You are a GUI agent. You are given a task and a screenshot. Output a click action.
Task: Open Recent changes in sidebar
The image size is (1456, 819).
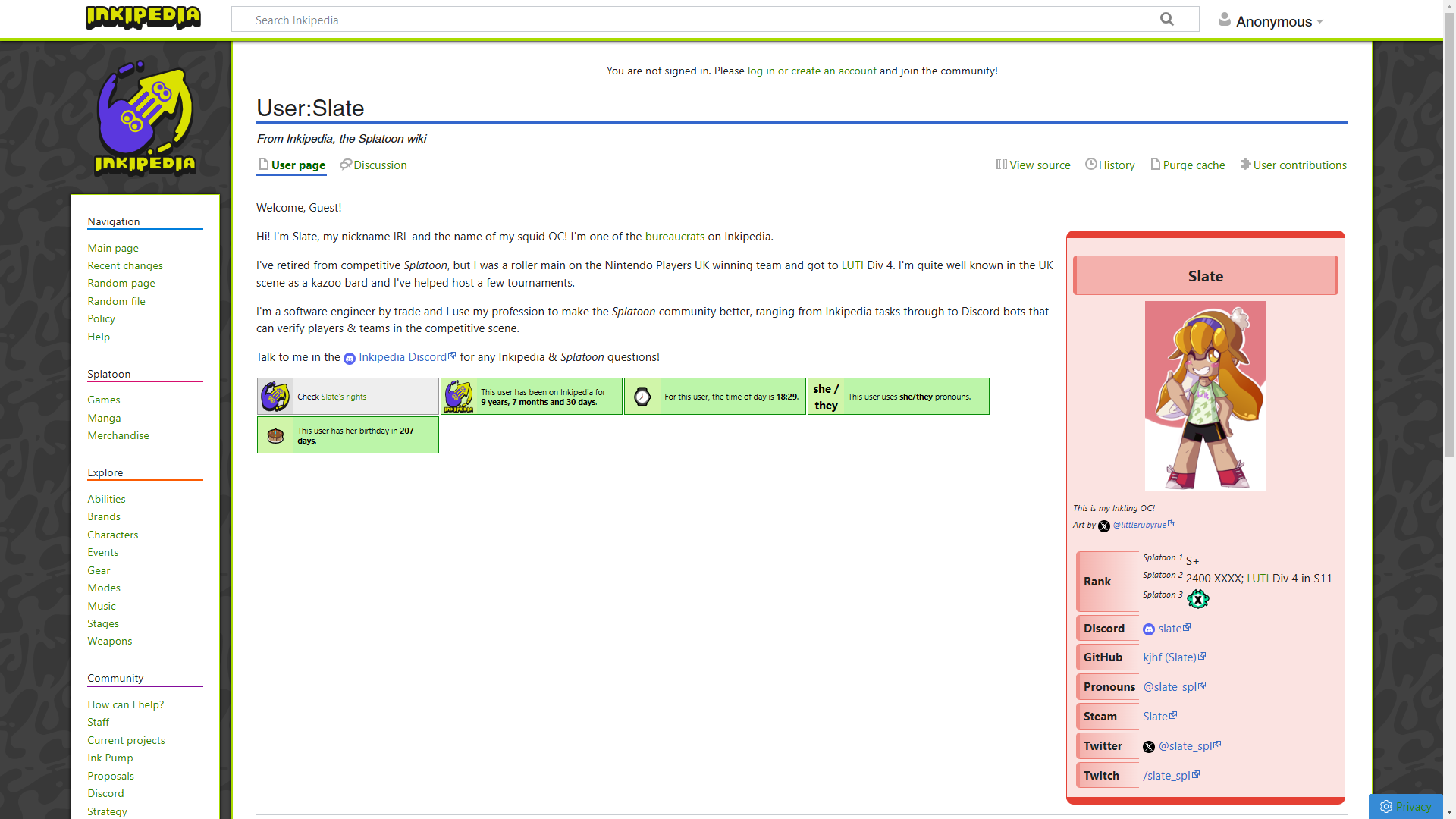point(125,265)
